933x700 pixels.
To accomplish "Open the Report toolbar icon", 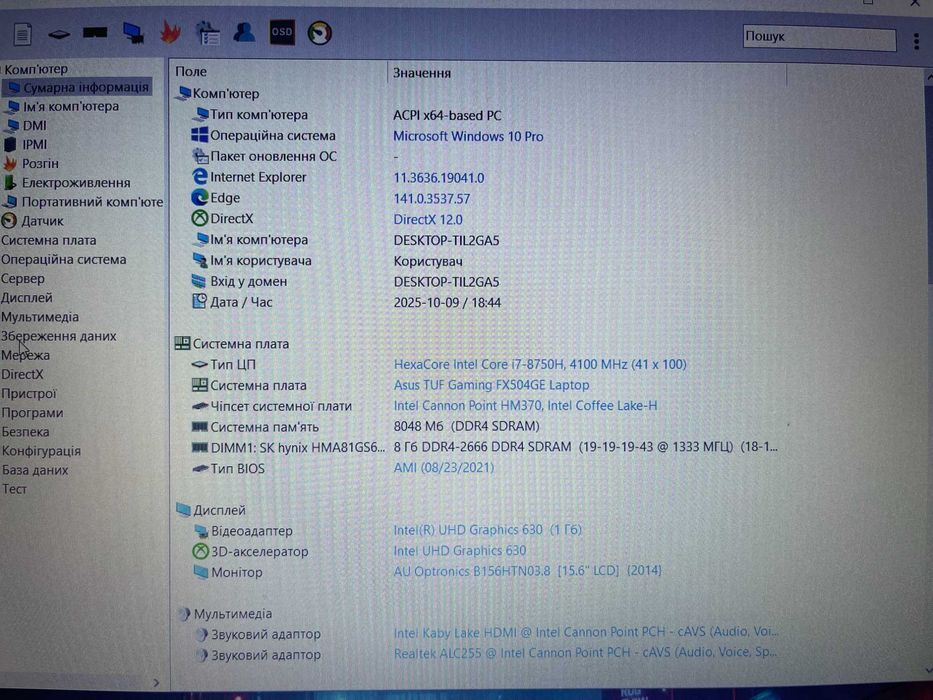I will point(23,33).
